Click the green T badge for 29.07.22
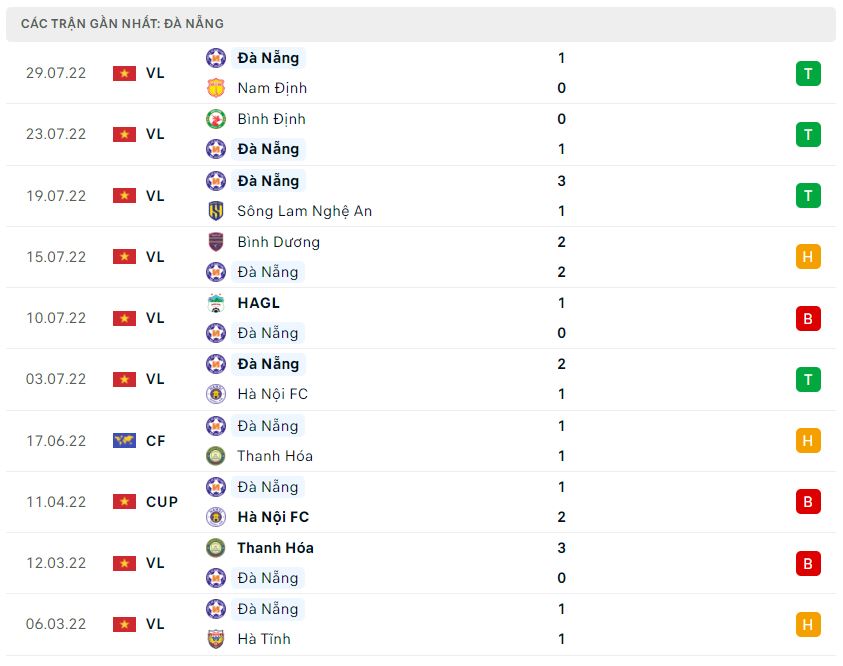 click(x=808, y=73)
